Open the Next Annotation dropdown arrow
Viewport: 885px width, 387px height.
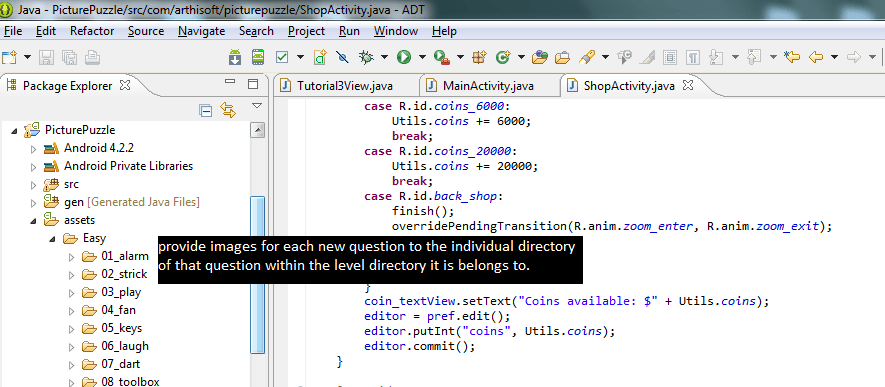(735, 57)
